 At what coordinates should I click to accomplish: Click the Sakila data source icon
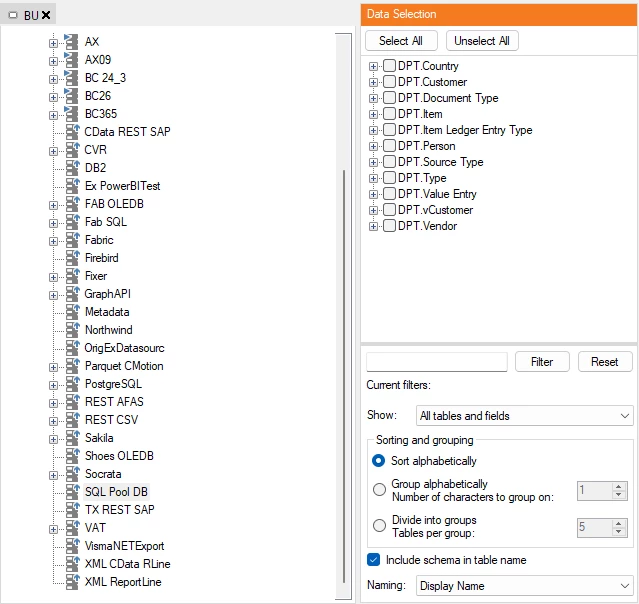point(73,438)
